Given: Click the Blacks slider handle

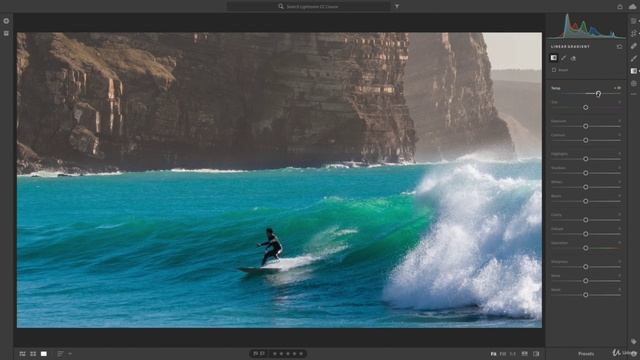Looking at the screenshot, I should tap(586, 202).
